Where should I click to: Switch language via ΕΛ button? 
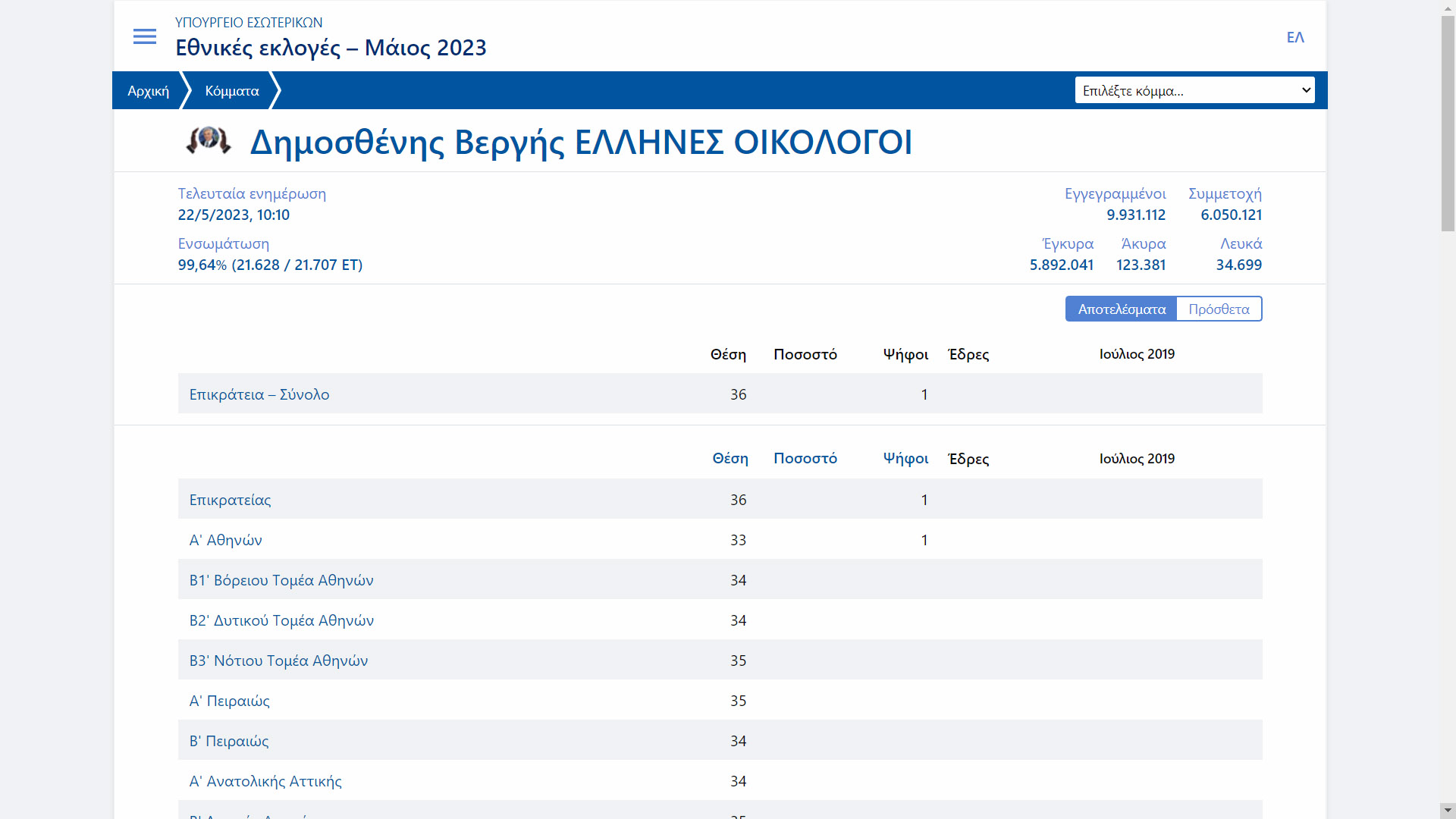tap(1295, 37)
